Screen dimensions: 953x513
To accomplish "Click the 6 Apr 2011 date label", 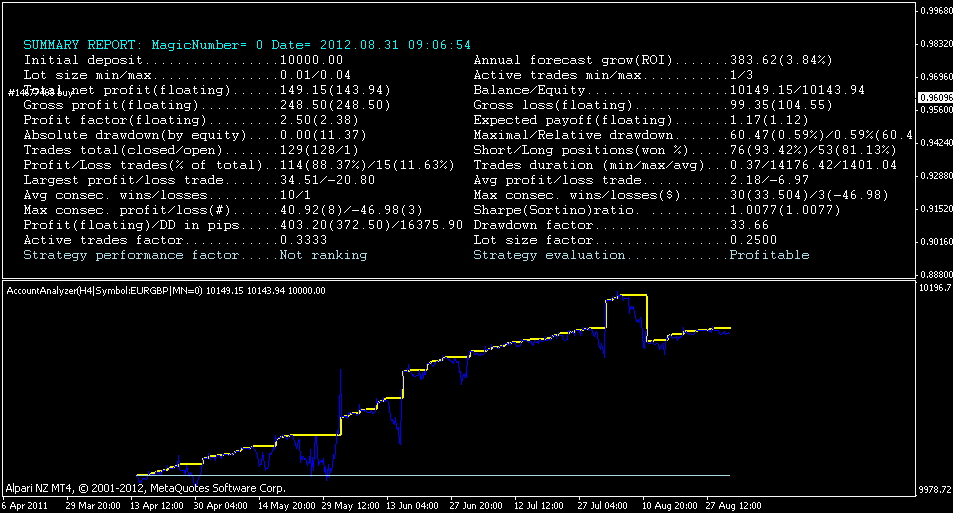I will coord(24,506).
